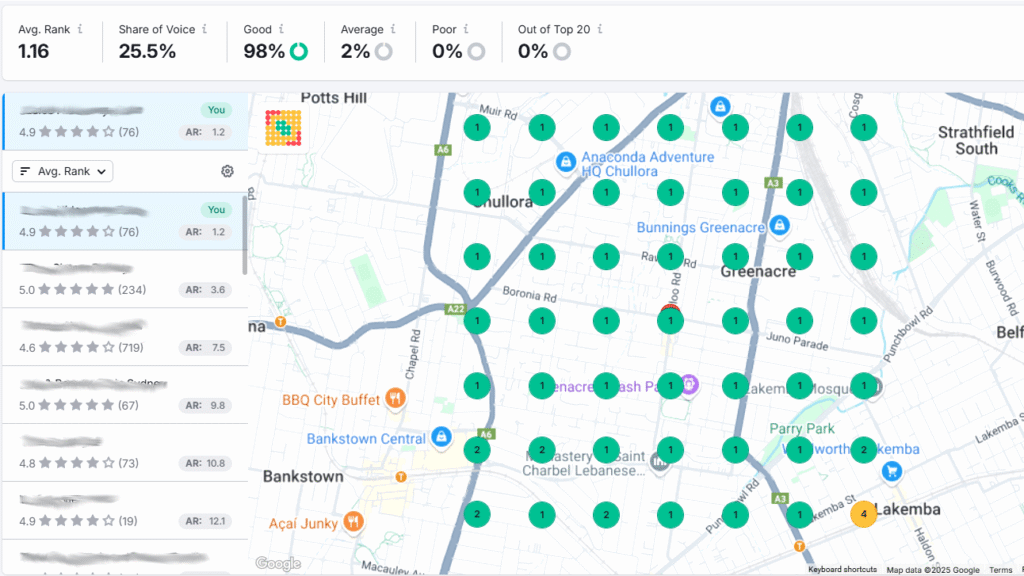Viewport: 1024px width, 576px height.
Task: Click the heatmap grid thumbnail on the map
Action: (284, 127)
